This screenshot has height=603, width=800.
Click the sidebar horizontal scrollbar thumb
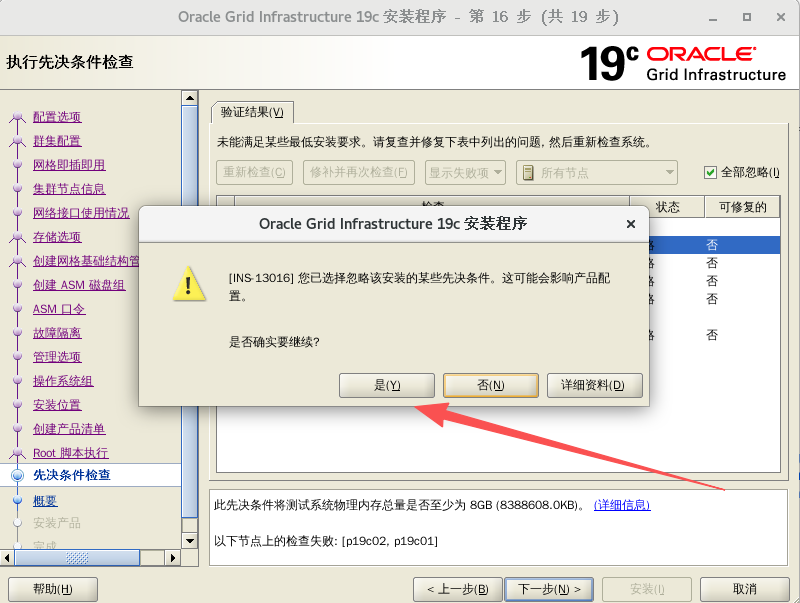tap(77, 558)
